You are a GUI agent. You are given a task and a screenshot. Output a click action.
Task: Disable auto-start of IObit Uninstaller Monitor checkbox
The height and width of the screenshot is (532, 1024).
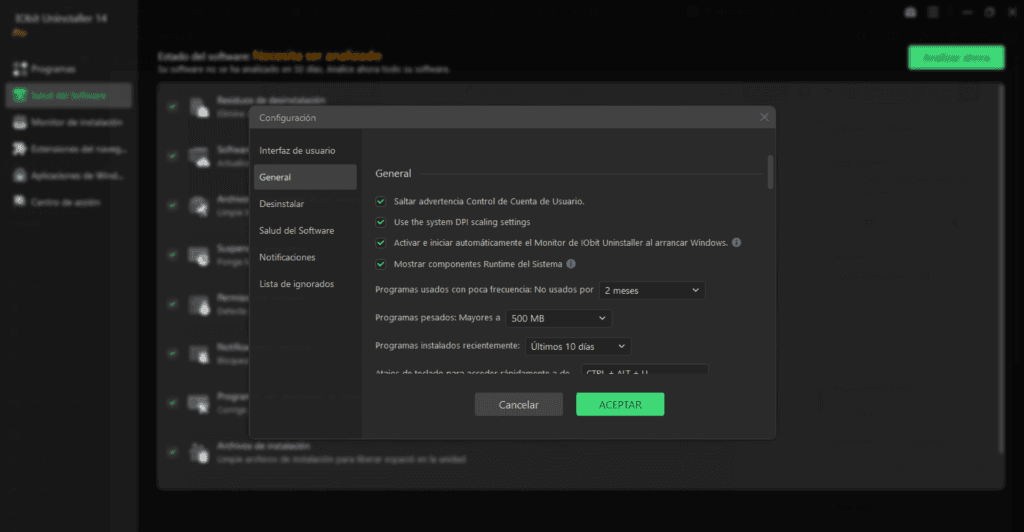click(x=381, y=243)
